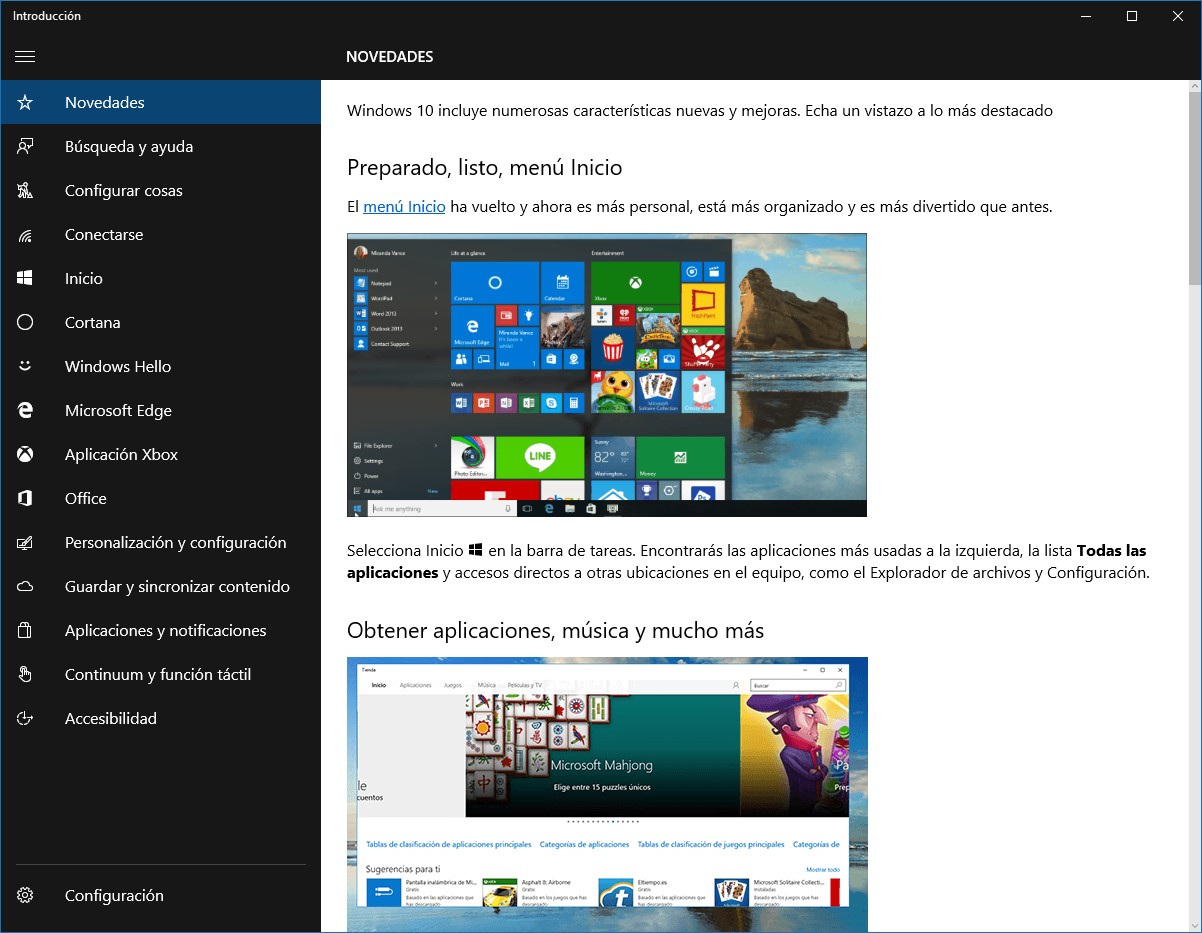Open Aplicaciones y notificaciones topic
The height and width of the screenshot is (933, 1202).
[x=161, y=631]
